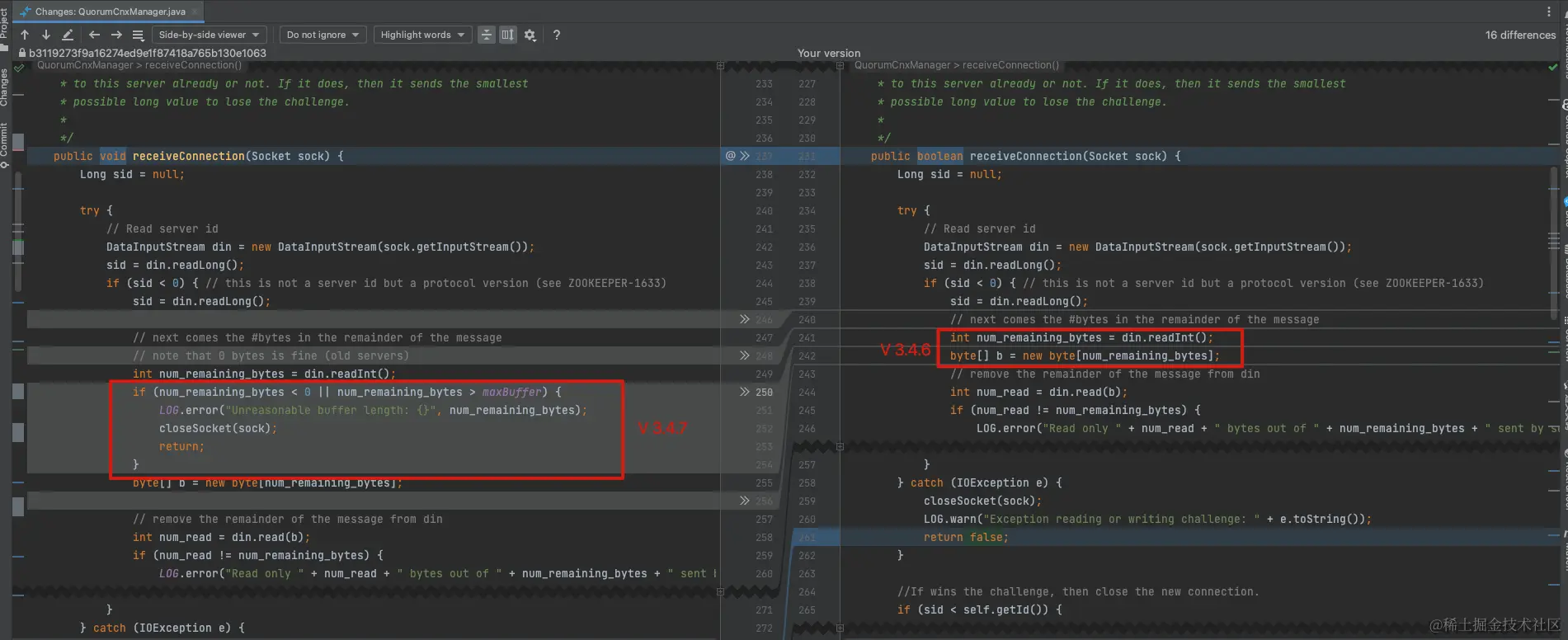Close the QuorumCnxManager.java changes tab
The height and width of the screenshot is (640, 1568).
(195, 12)
